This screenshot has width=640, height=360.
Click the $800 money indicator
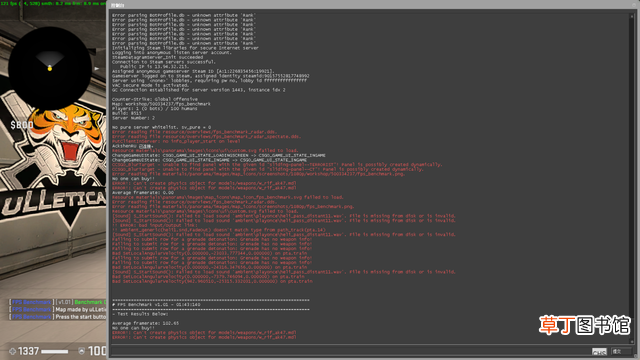point(22,125)
